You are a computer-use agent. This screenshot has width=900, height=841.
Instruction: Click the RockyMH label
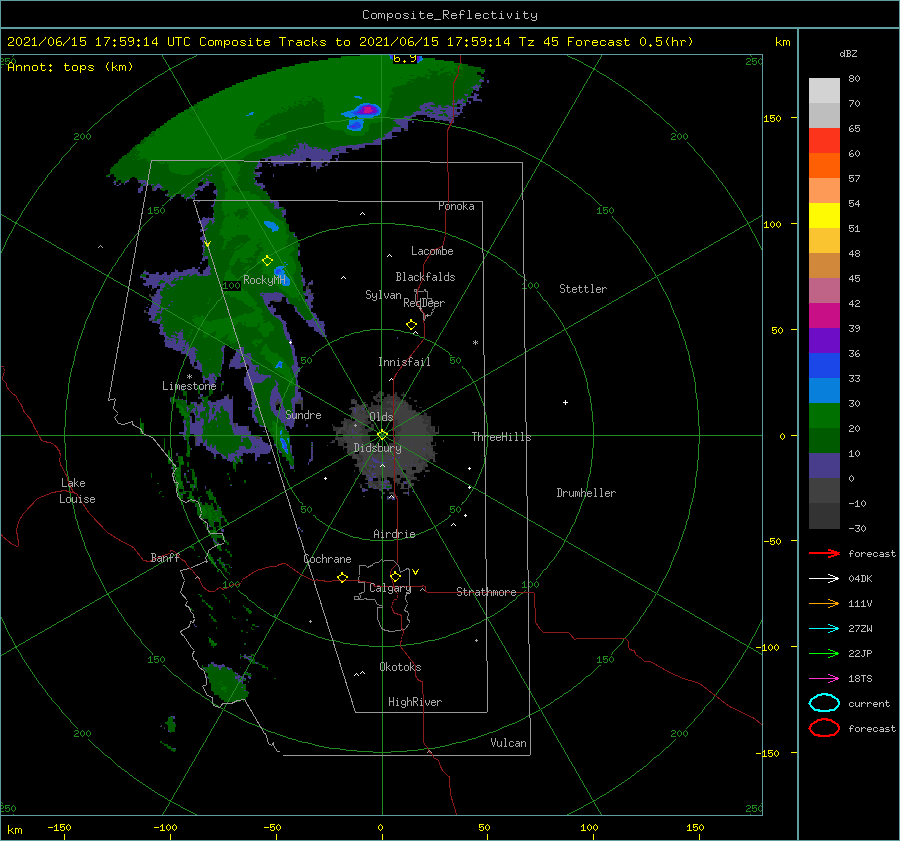(x=264, y=280)
